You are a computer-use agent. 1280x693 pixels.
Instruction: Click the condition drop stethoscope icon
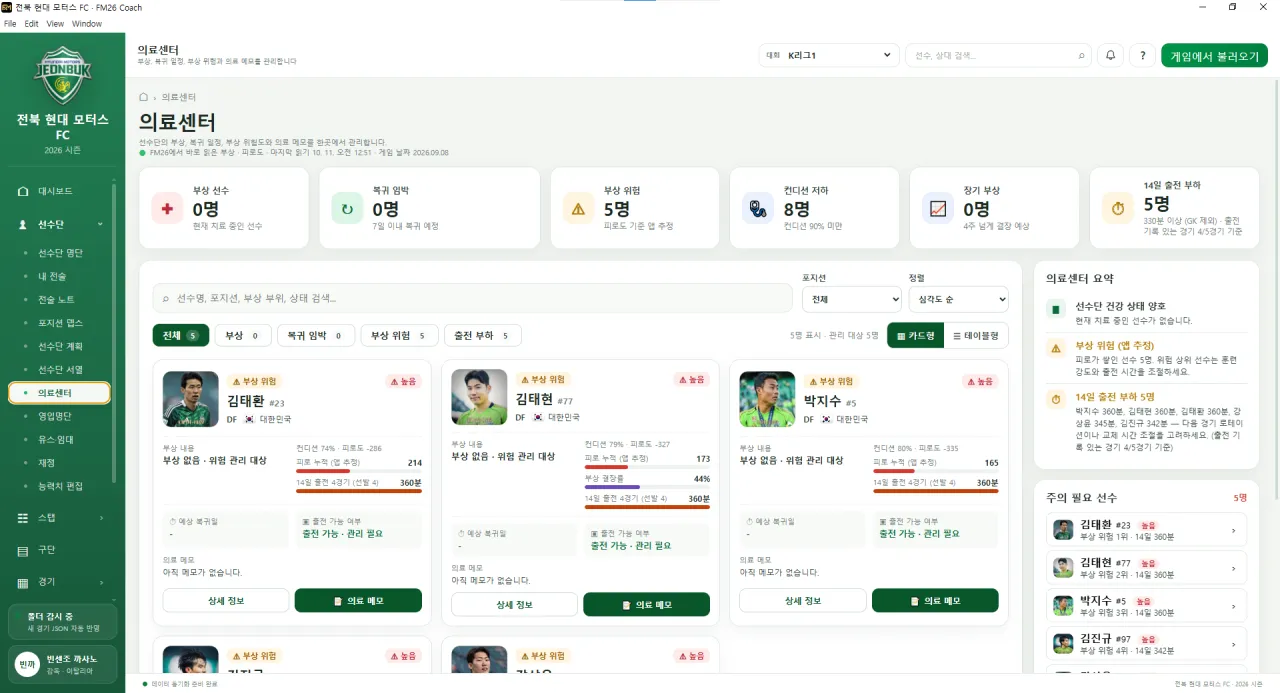coord(758,209)
